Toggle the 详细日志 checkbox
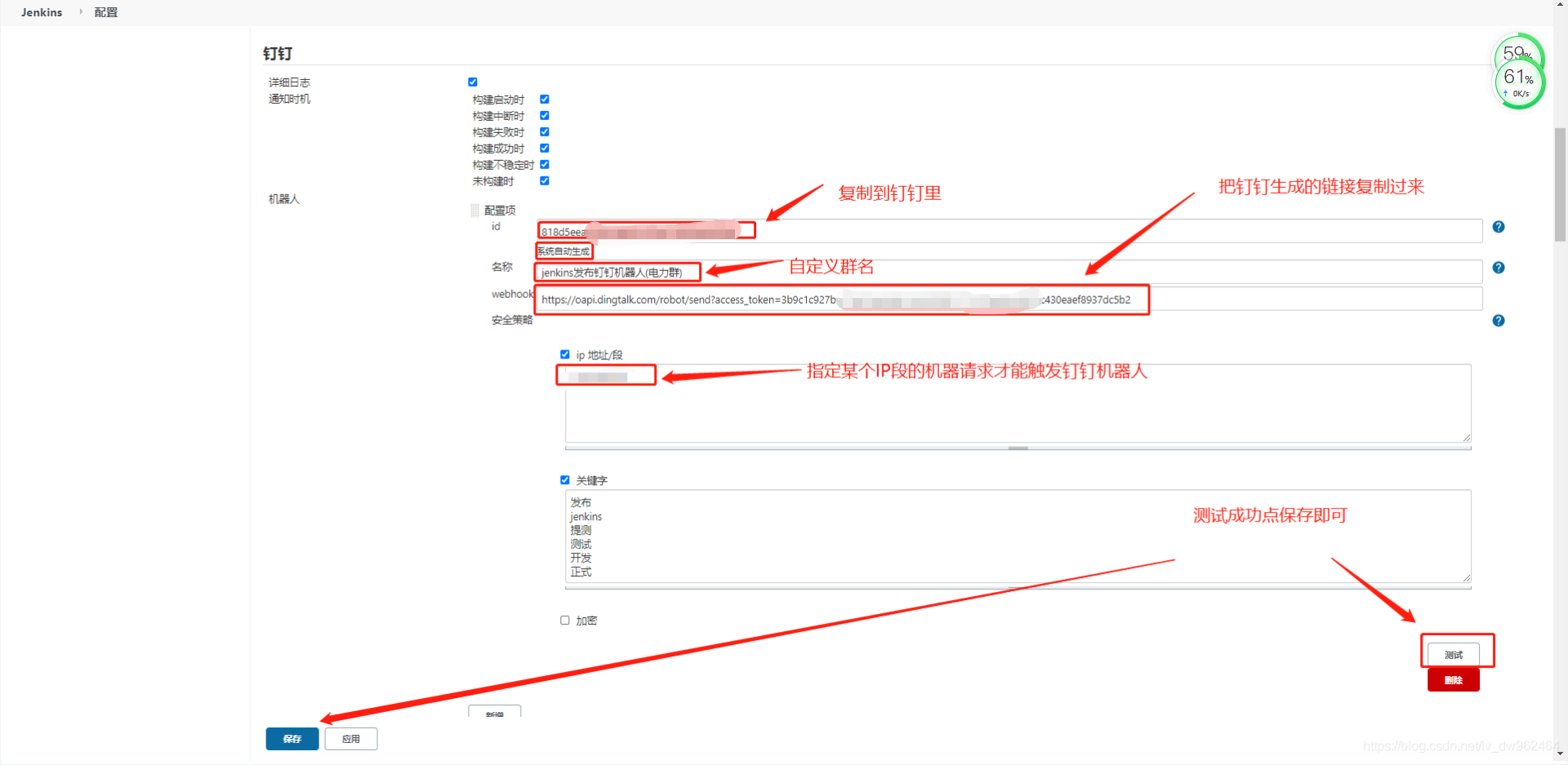The image size is (1568, 765). tap(473, 82)
